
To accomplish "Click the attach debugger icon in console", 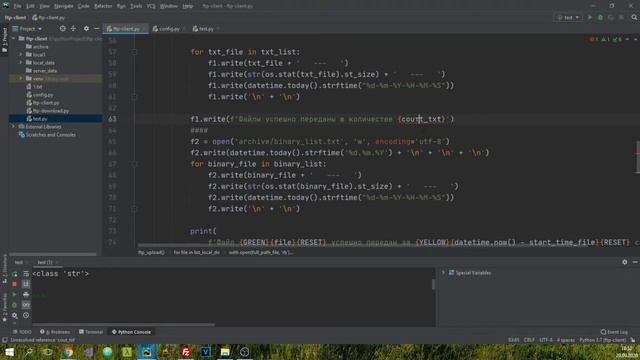I will [x=15, y=305].
